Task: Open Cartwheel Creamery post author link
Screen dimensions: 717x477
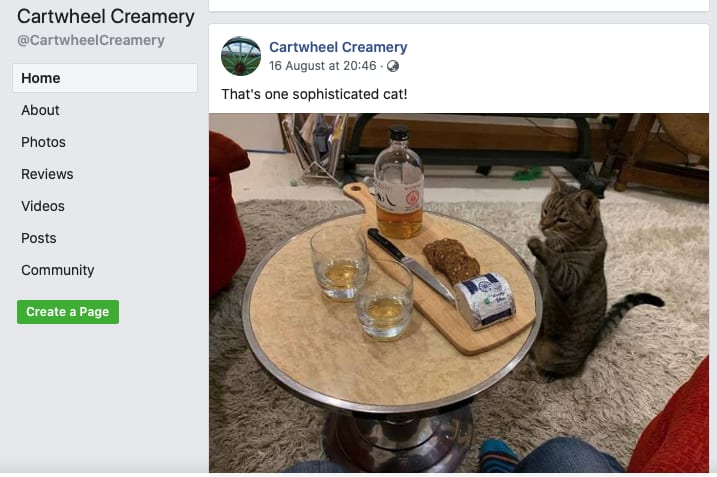Action: (338, 47)
